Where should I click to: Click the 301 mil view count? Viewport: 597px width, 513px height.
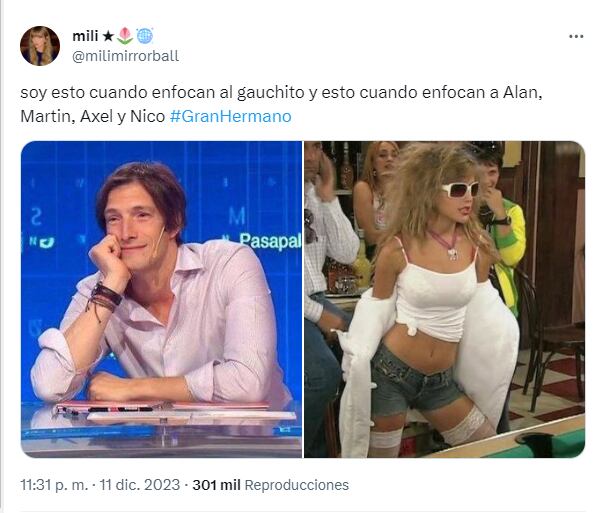[216, 485]
